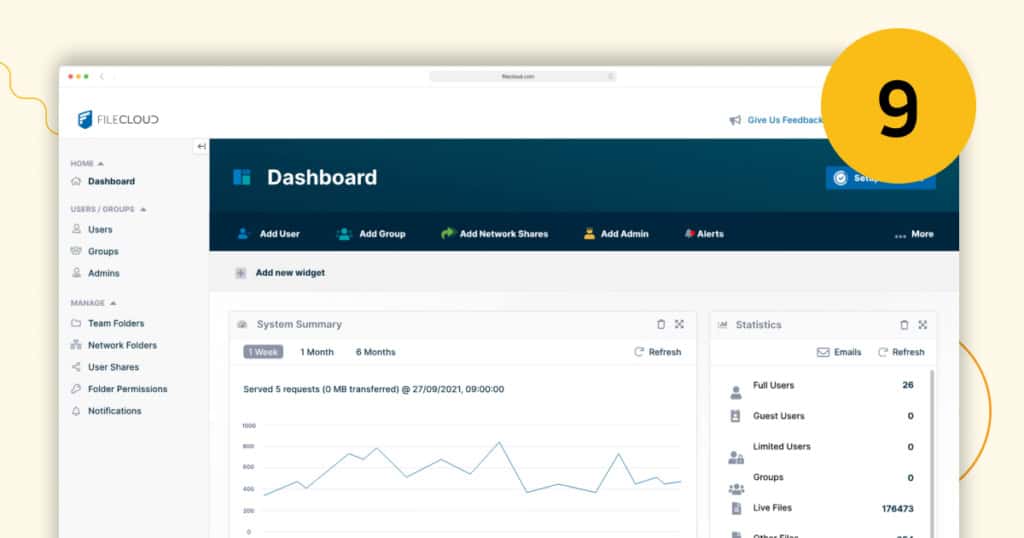
Task: Switch chart range to 1 Month
Action: 317,352
